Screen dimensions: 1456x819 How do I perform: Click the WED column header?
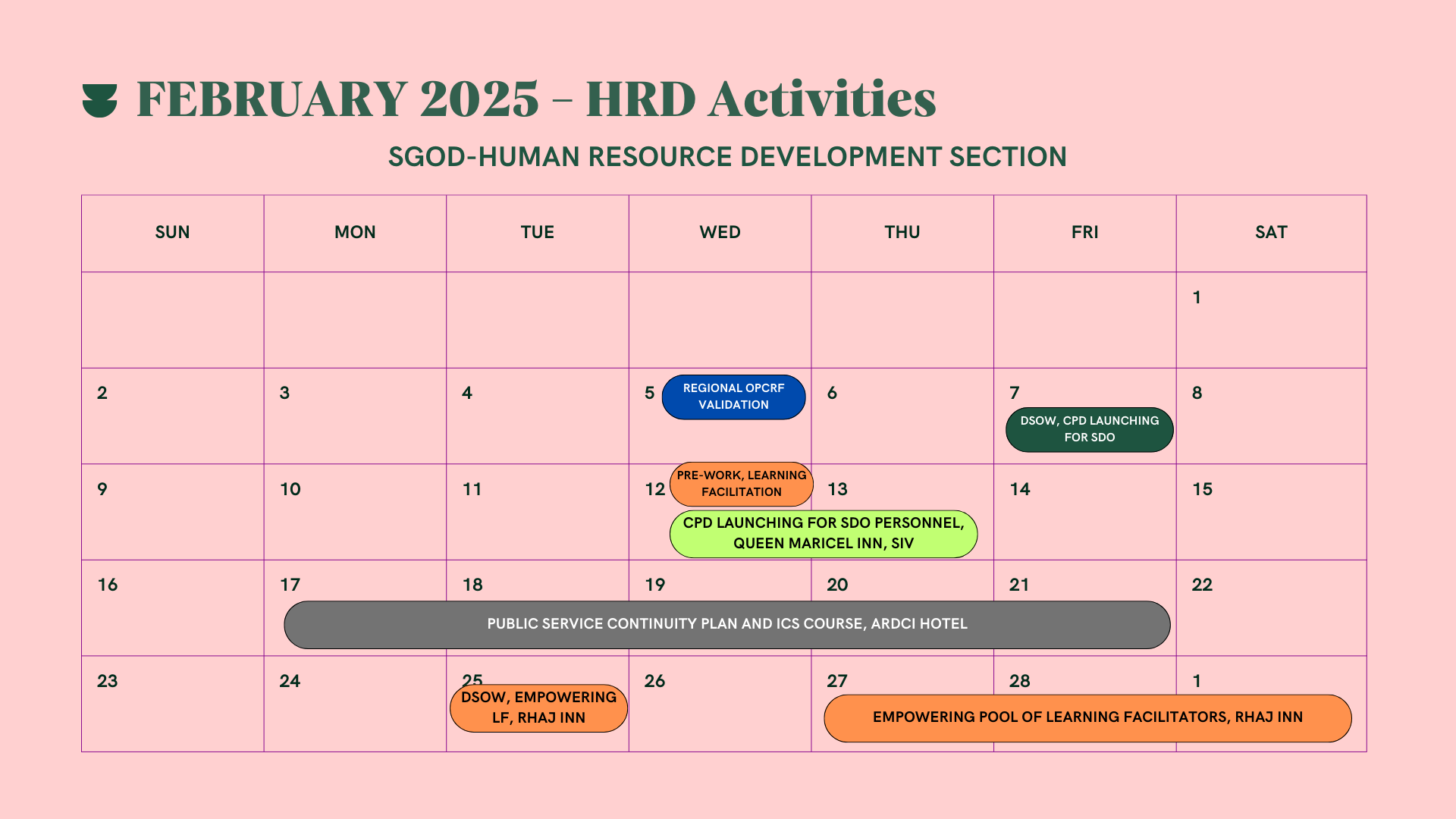pos(720,232)
